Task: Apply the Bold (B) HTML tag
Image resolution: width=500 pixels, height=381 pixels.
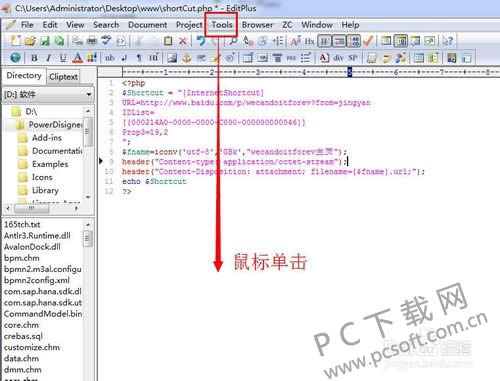Action: click(34, 58)
